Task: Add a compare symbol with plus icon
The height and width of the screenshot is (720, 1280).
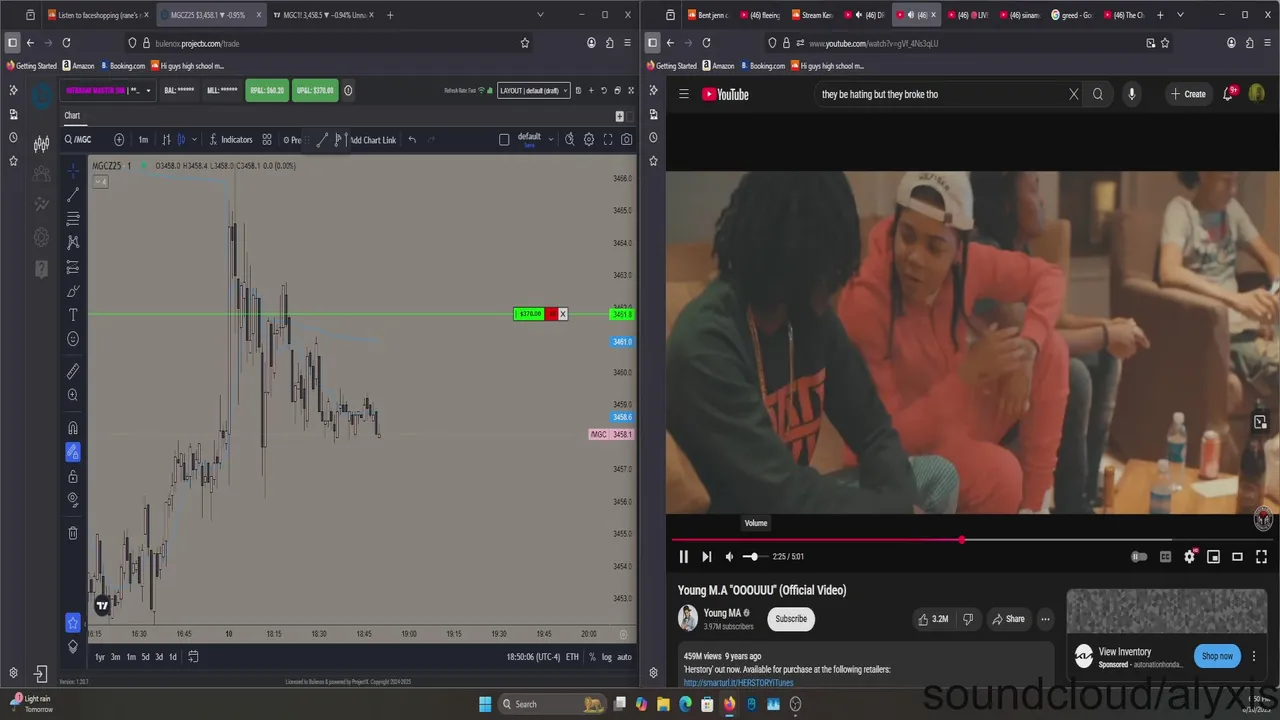Action: click(119, 139)
